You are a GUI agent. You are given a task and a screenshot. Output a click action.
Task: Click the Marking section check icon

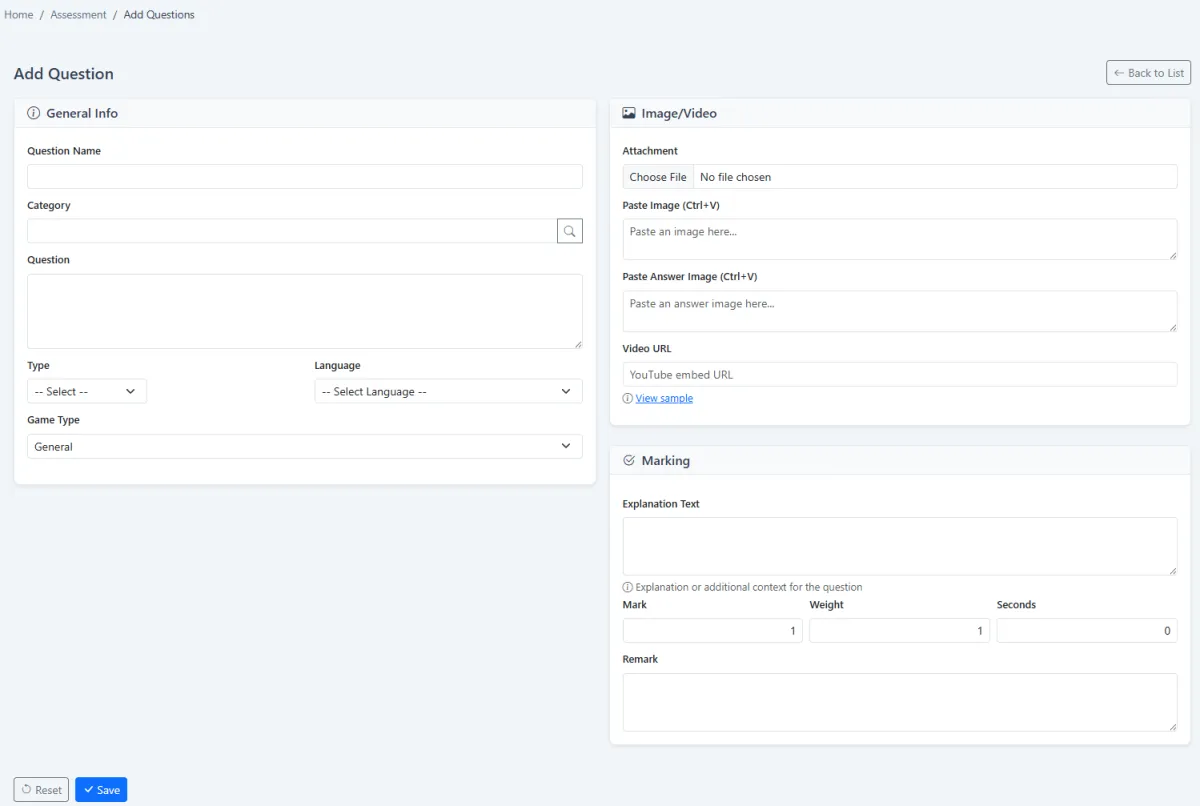629,461
